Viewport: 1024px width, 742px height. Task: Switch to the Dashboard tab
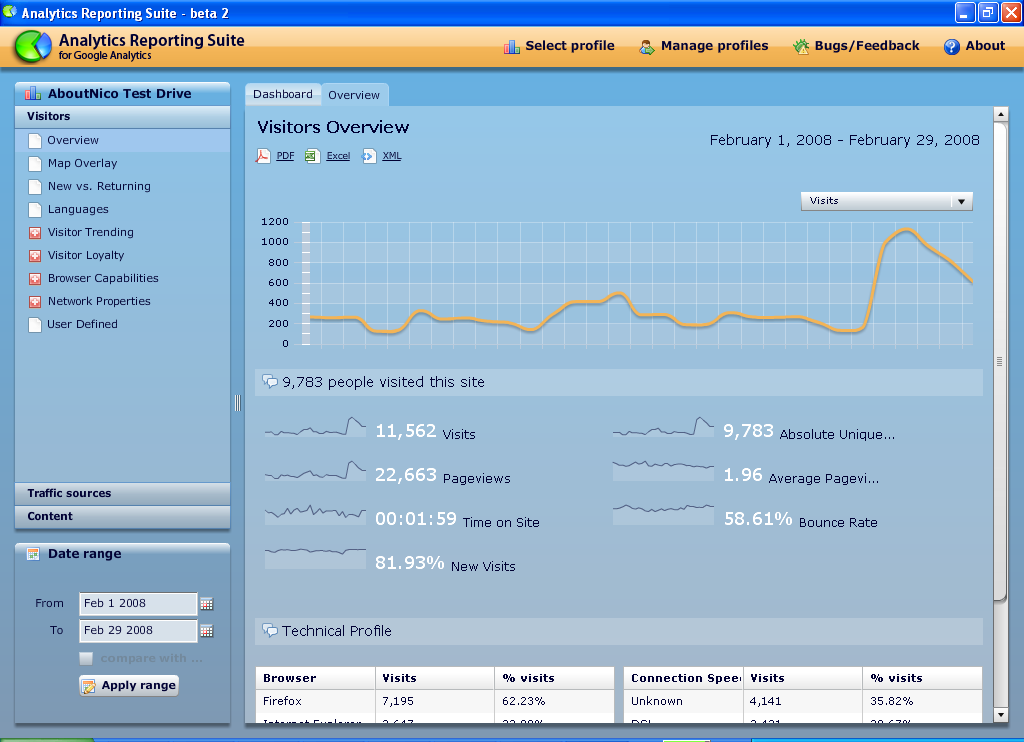click(x=282, y=95)
